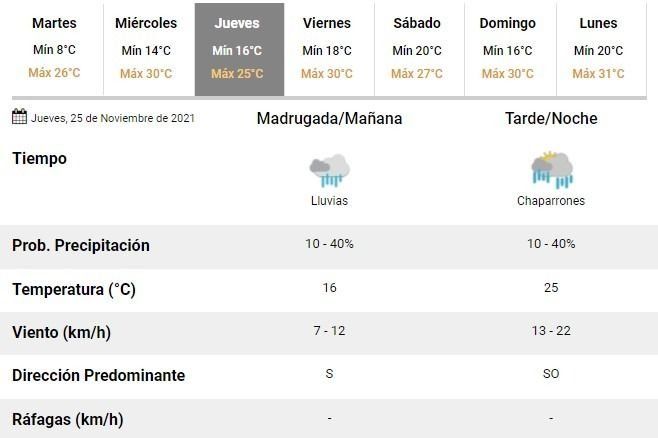This screenshot has width=658, height=438.
Task: Click the Tiempo row label
Action: click(x=39, y=158)
